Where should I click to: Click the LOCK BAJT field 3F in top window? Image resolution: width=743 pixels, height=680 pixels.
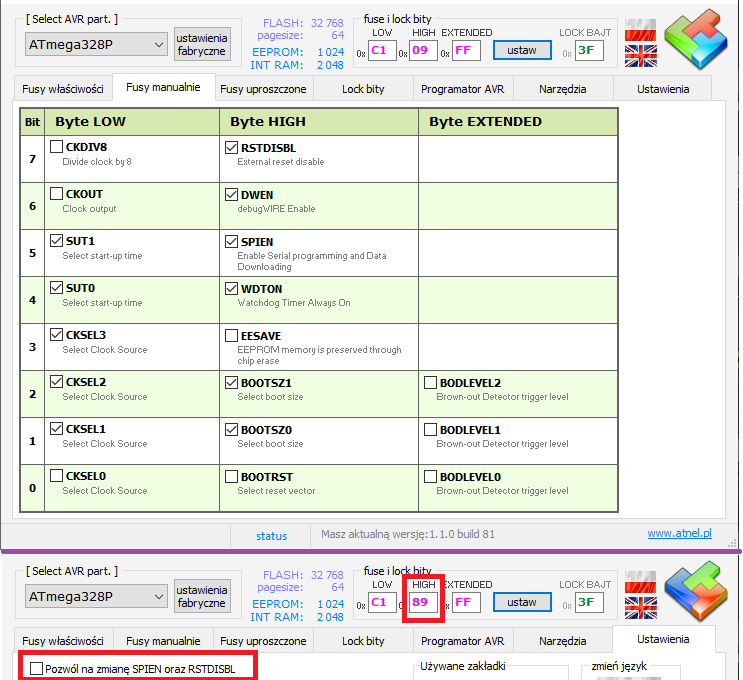point(589,50)
